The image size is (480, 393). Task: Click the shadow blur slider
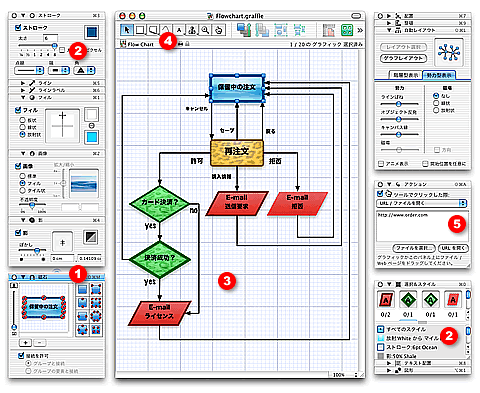click(x=32, y=250)
